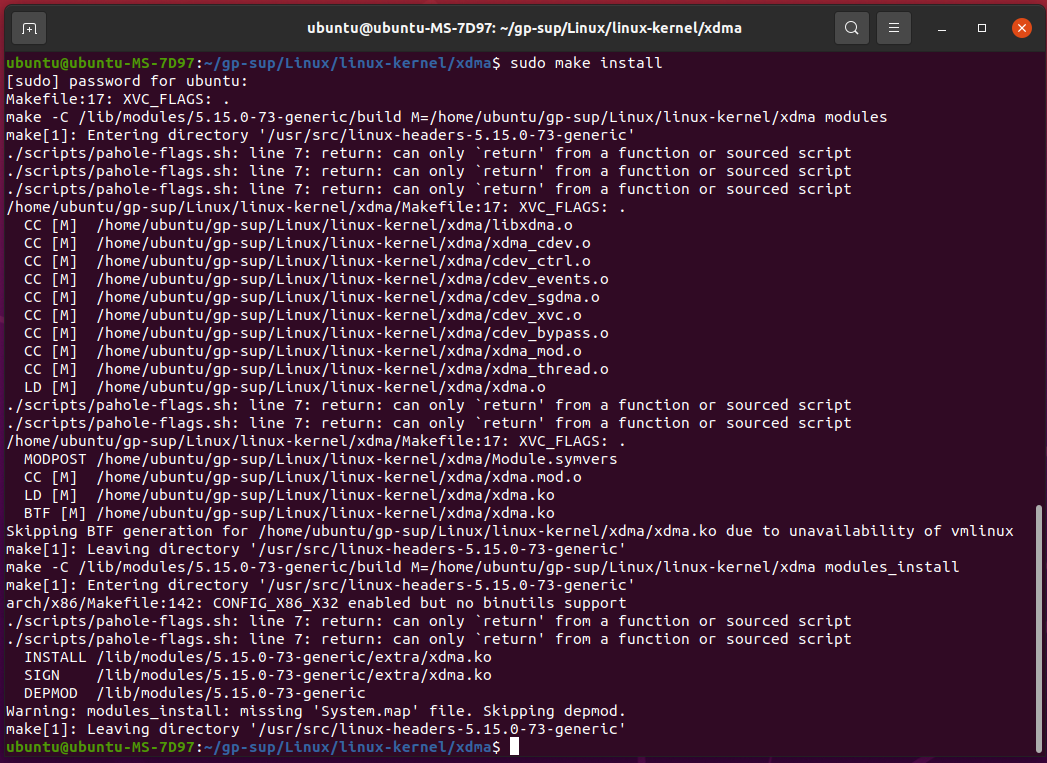Click the 'missing System.map' warning line
The image size is (1047, 763).
[316, 712]
